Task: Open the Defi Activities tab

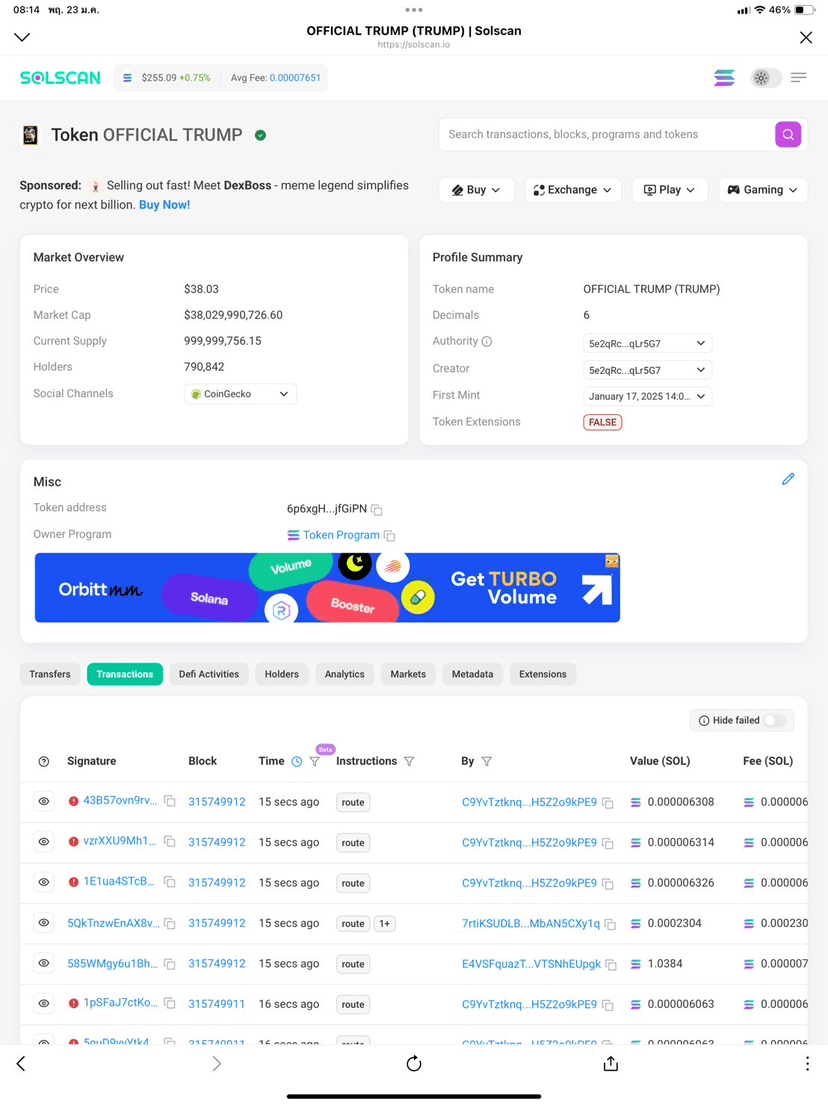Action: pos(209,674)
